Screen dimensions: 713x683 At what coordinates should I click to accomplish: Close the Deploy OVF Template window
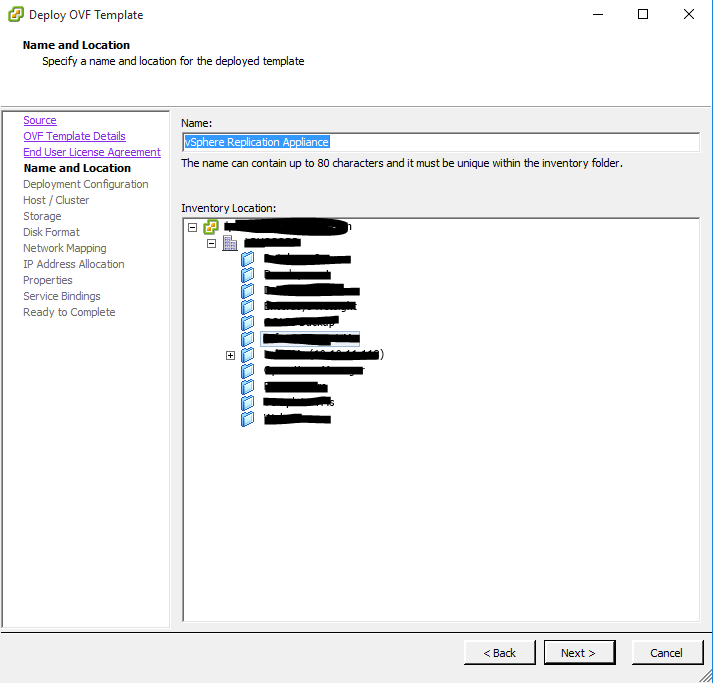(689, 15)
